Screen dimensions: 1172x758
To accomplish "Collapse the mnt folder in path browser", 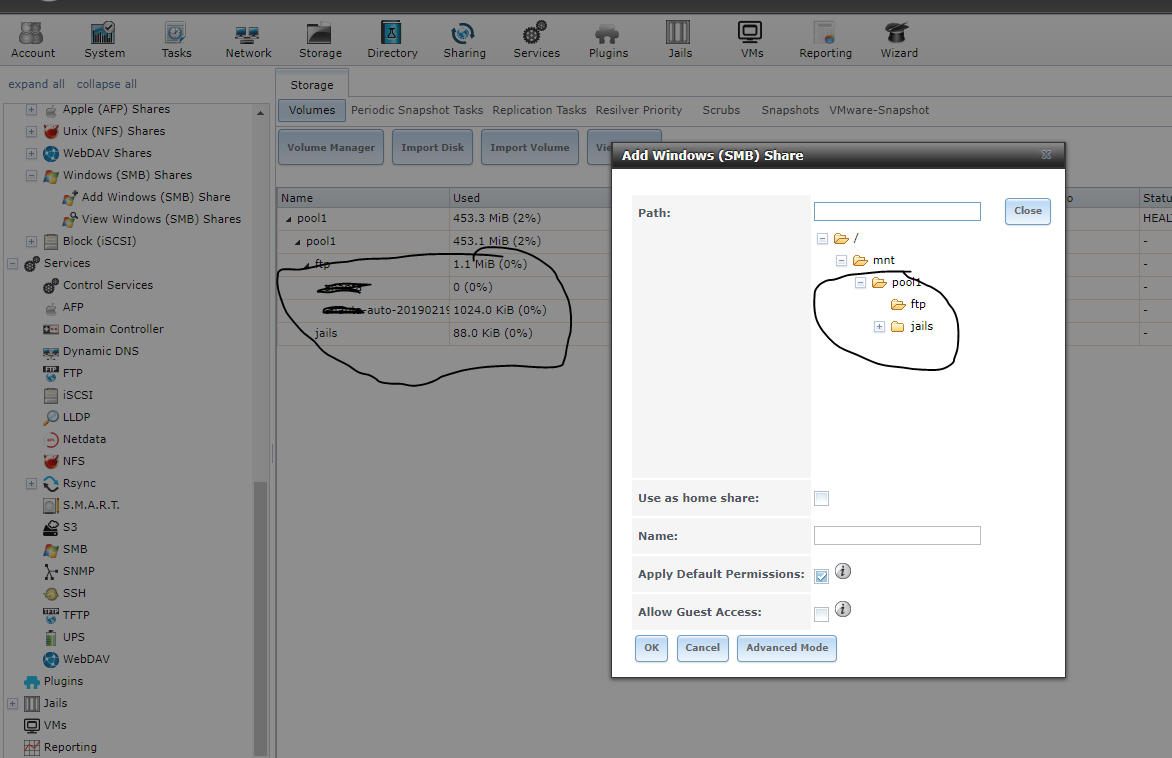I will (841, 261).
